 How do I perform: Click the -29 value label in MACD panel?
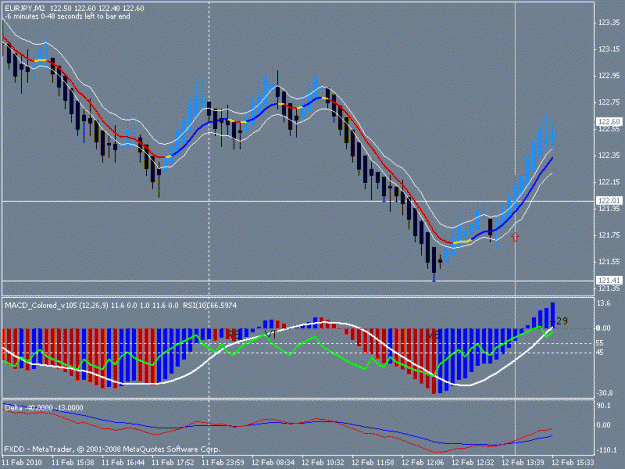coord(561,321)
